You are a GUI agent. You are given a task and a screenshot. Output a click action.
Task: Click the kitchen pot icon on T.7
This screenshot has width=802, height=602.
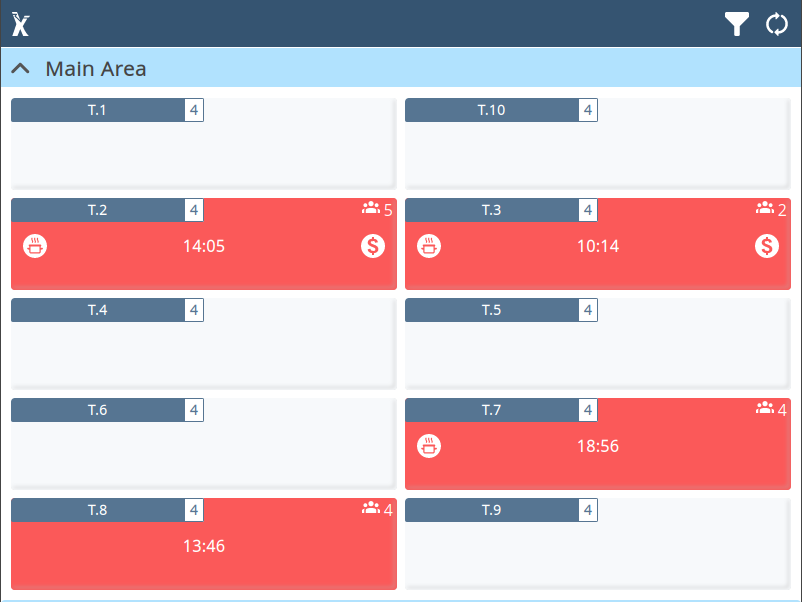[x=429, y=446]
